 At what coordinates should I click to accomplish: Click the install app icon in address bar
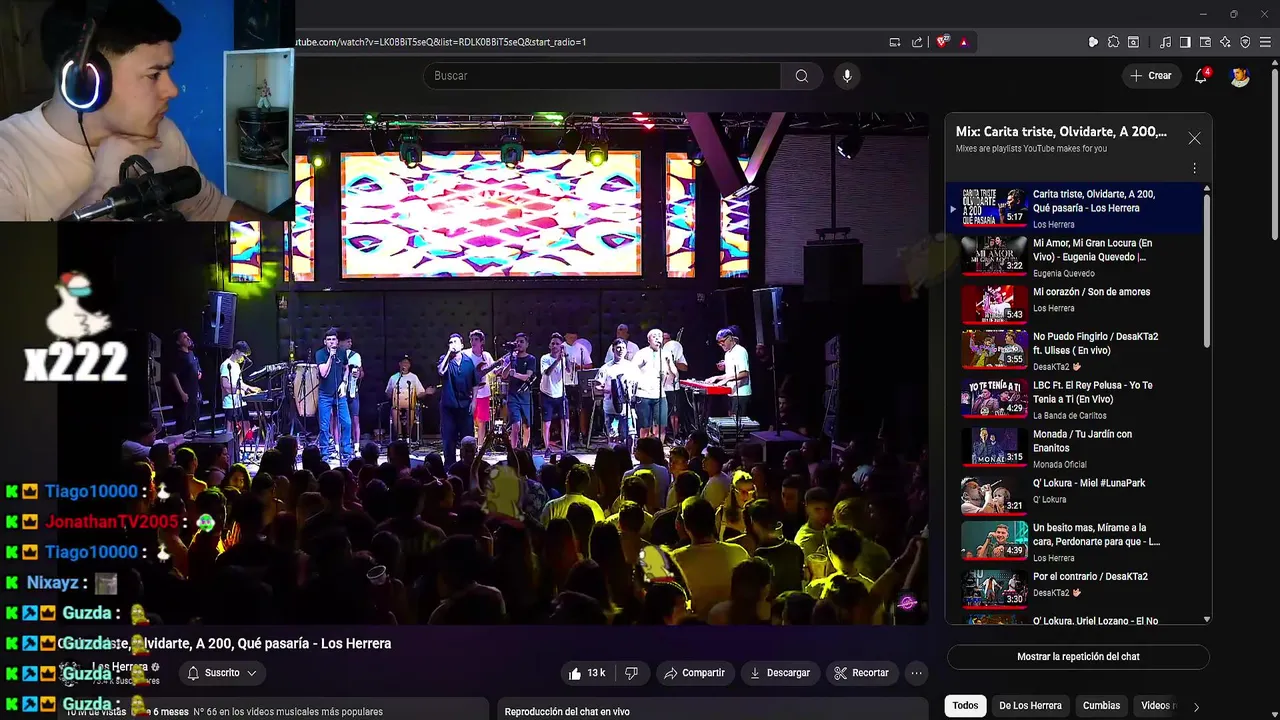tap(895, 42)
